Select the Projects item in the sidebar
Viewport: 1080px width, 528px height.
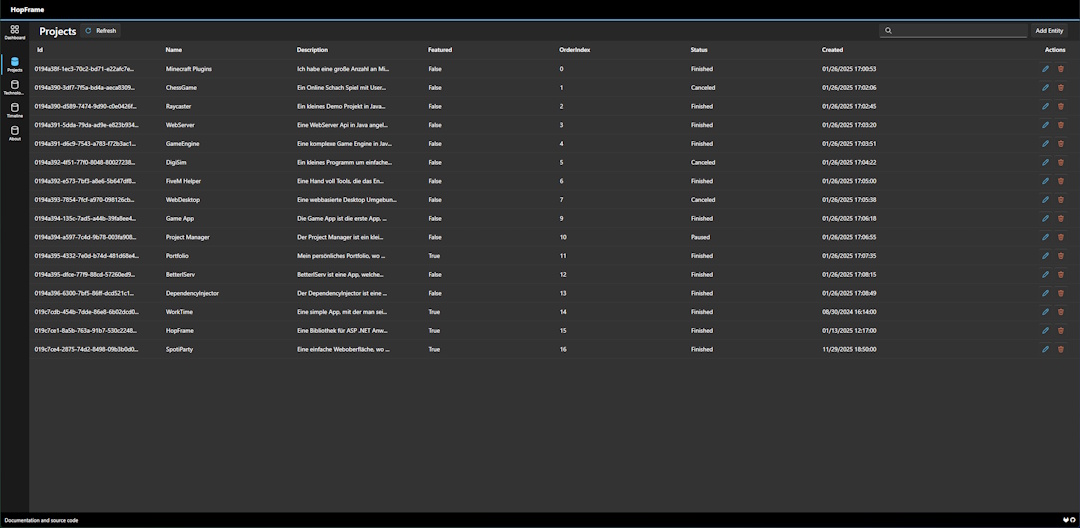tap(14, 64)
